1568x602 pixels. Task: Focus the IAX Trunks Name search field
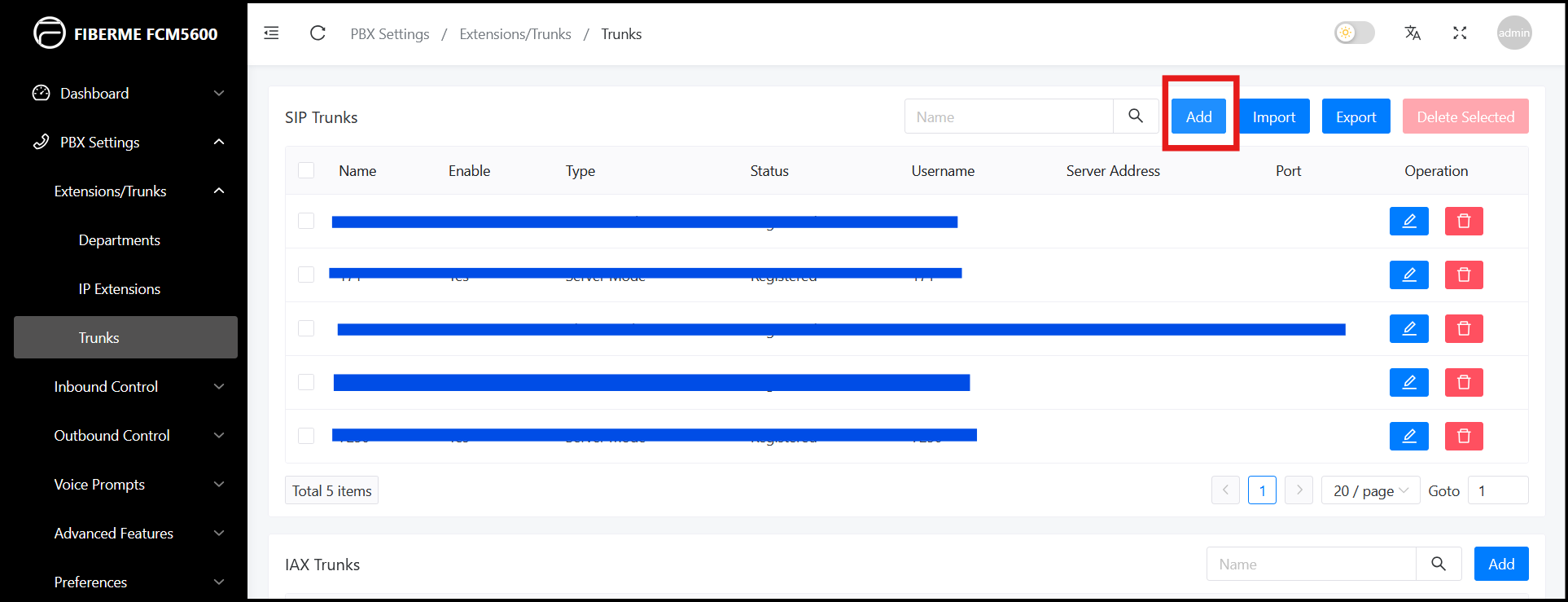[1312, 564]
